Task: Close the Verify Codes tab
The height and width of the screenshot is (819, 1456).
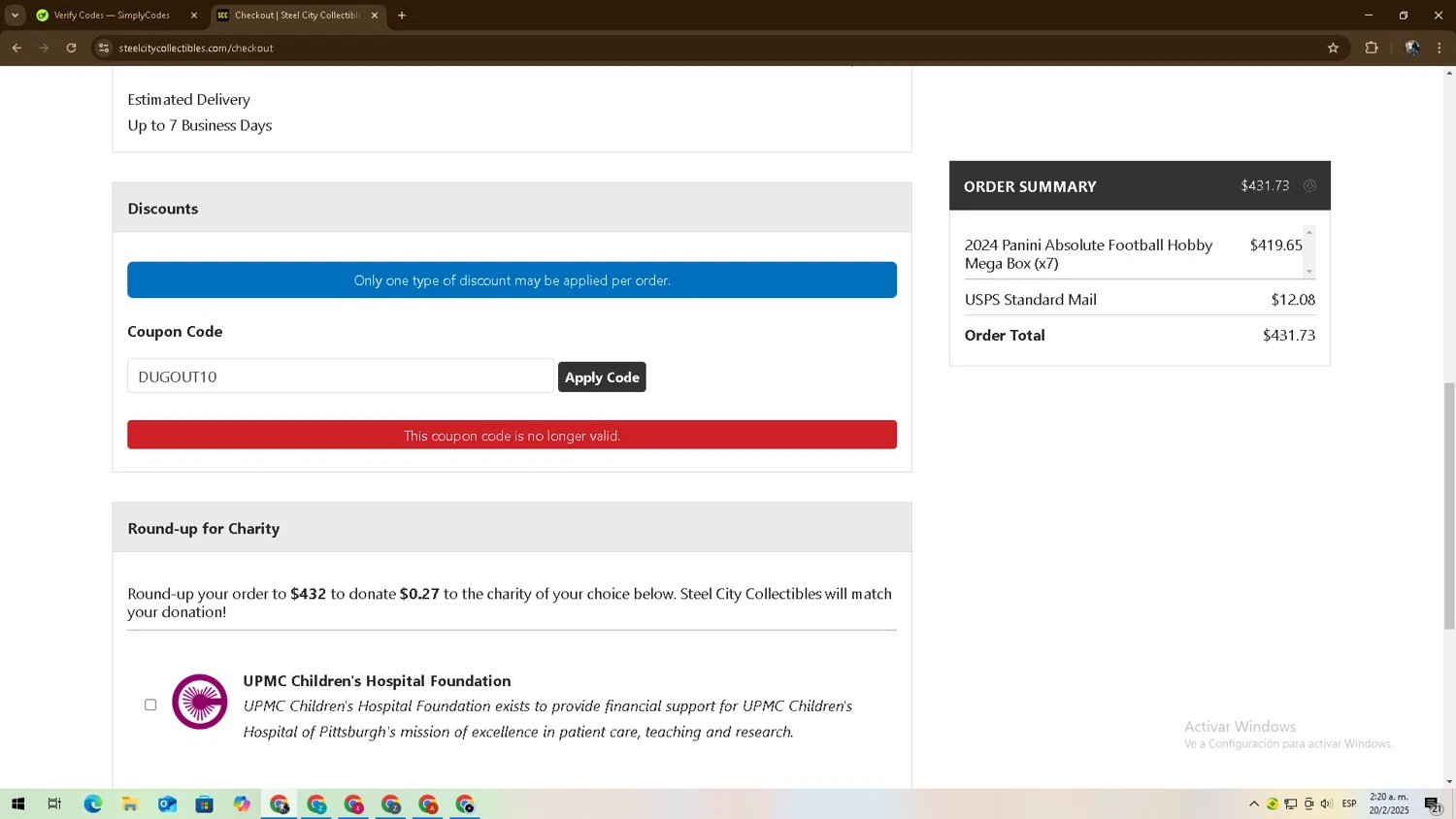Action: [193, 16]
